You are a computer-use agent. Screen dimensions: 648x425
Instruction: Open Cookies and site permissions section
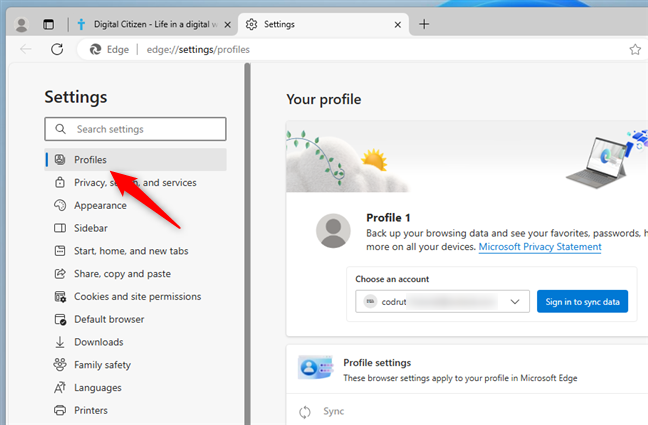pyautogui.click(x=136, y=296)
